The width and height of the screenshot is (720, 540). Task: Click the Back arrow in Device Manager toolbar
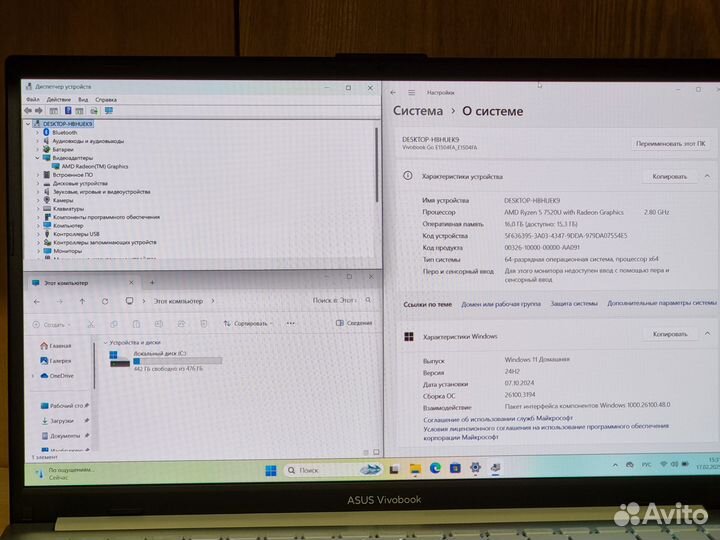[x=28, y=111]
